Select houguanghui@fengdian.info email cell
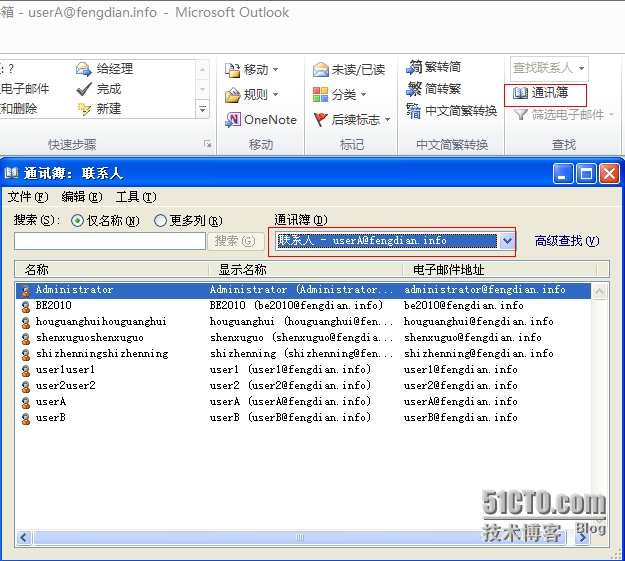This screenshot has width=625, height=561. point(478,322)
